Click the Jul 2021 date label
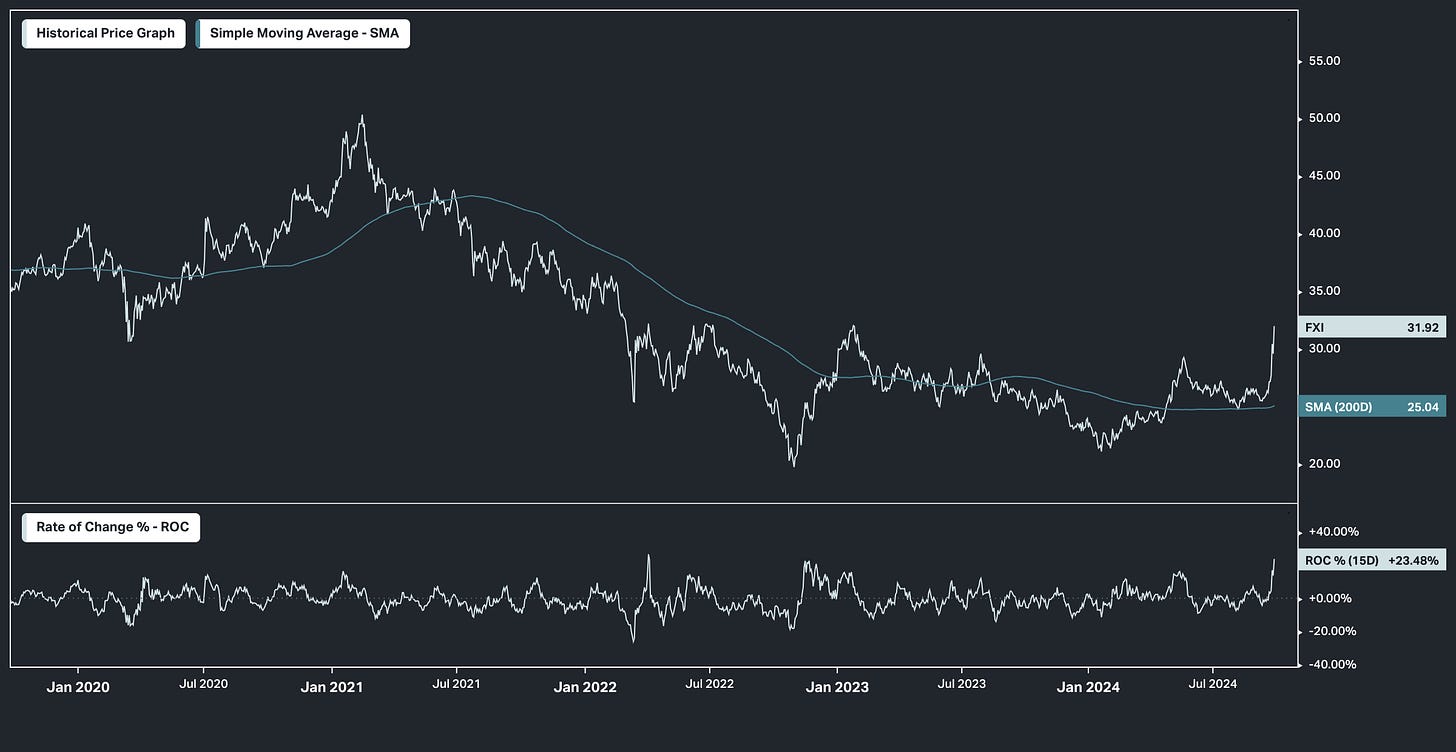 [456, 685]
